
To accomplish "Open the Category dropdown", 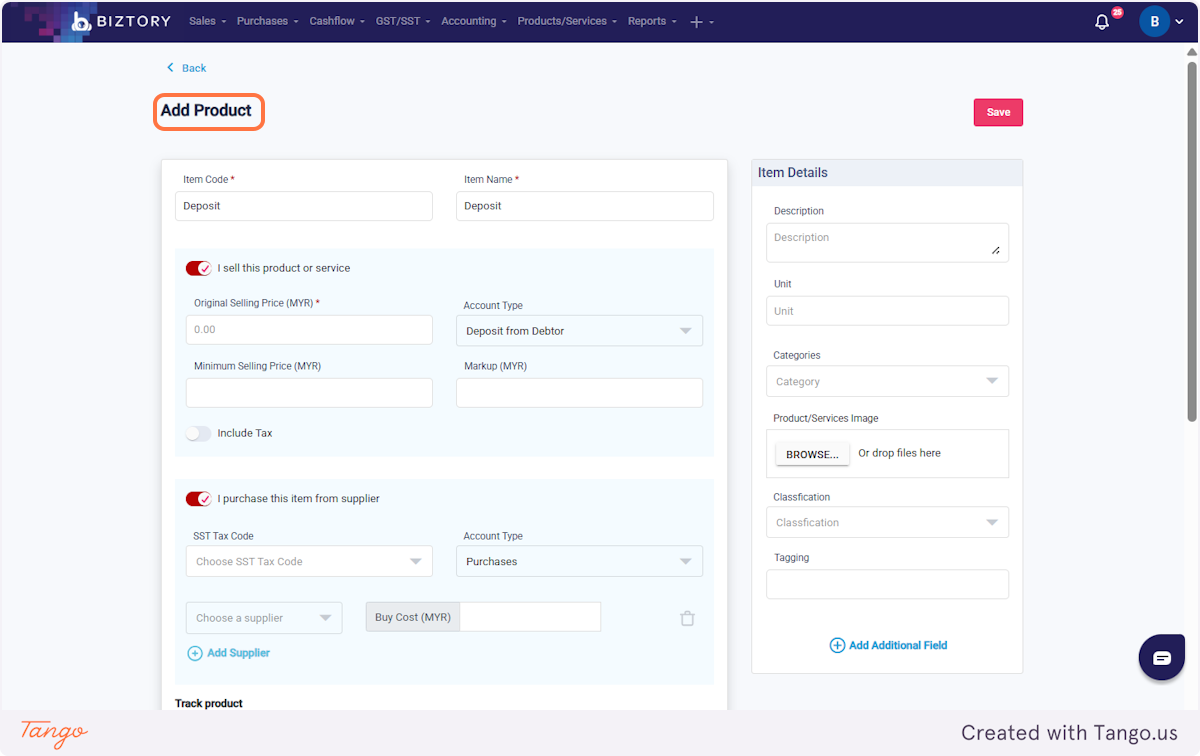I will point(887,381).
